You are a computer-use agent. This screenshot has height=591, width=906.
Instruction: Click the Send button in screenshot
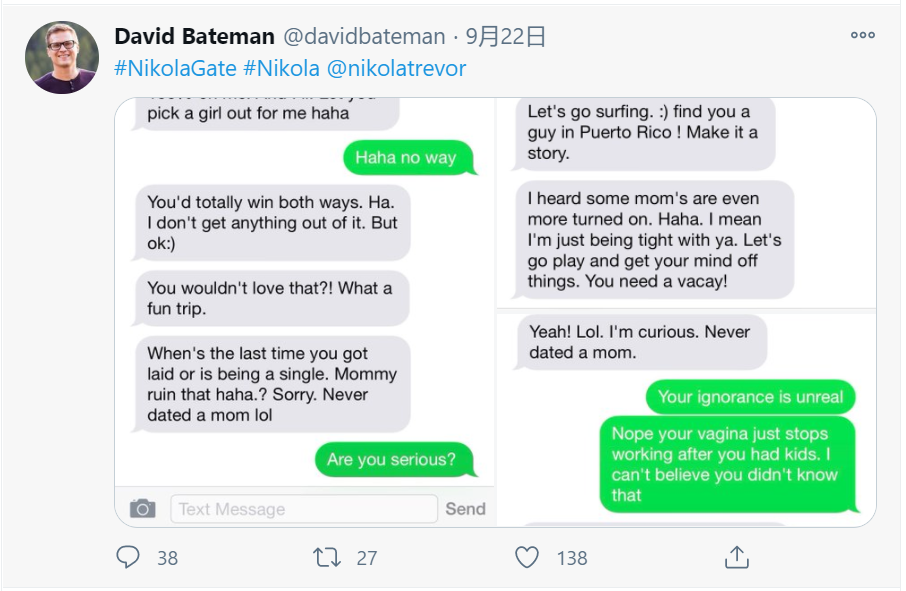pos(465,509)
